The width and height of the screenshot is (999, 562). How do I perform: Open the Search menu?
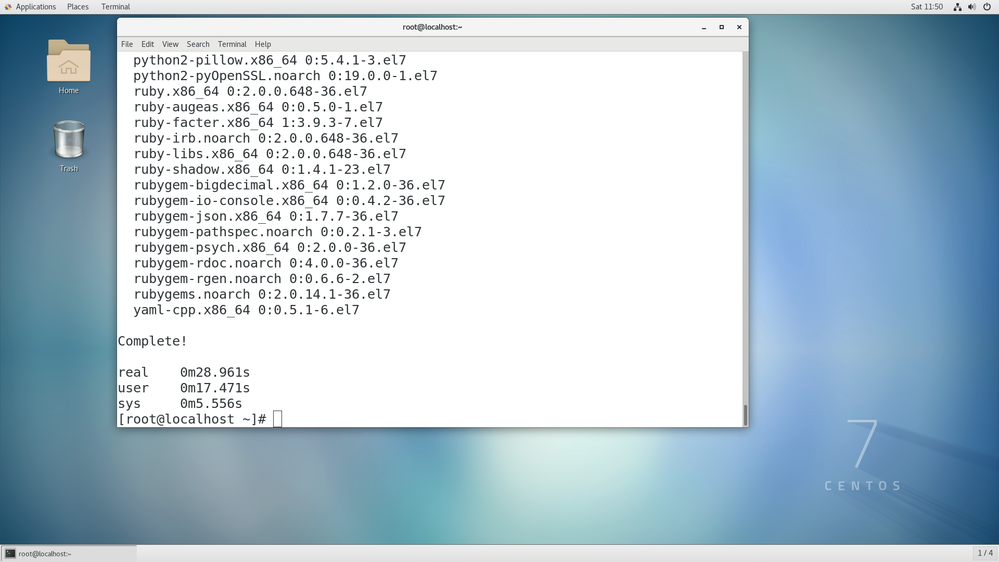point(198,44)
